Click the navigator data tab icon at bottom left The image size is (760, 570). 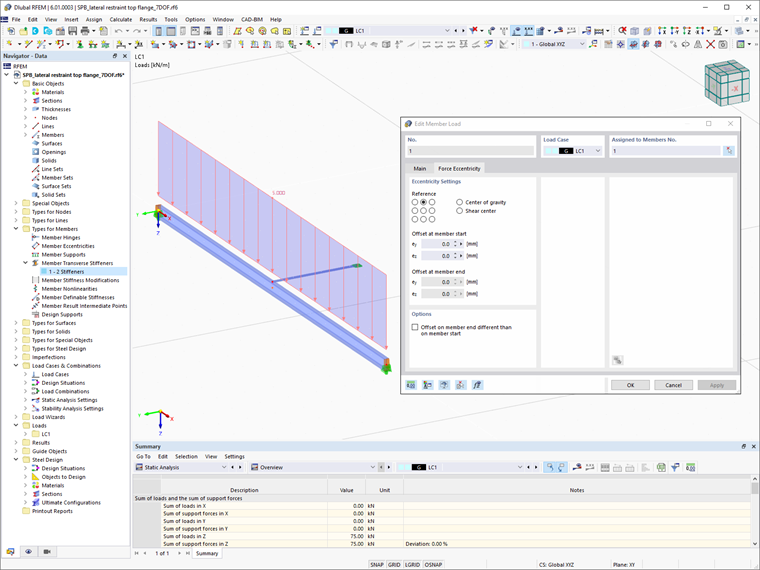(x=10, y=552)
